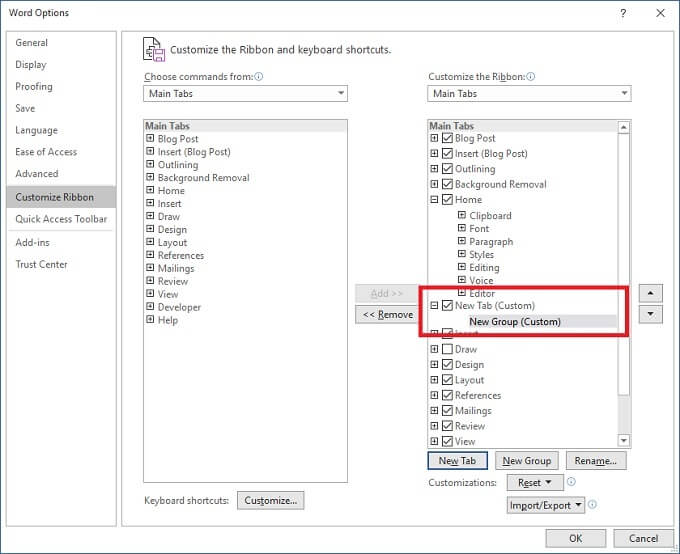This screenshot has height=554, width=680.
Task: Click the ribbon list scrollbar down arrow
Action: click(624, 441)
